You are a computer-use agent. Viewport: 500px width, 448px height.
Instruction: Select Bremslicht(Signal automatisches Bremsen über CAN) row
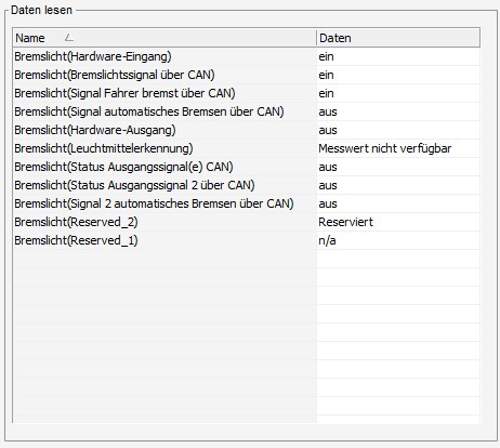coord(246,111)
